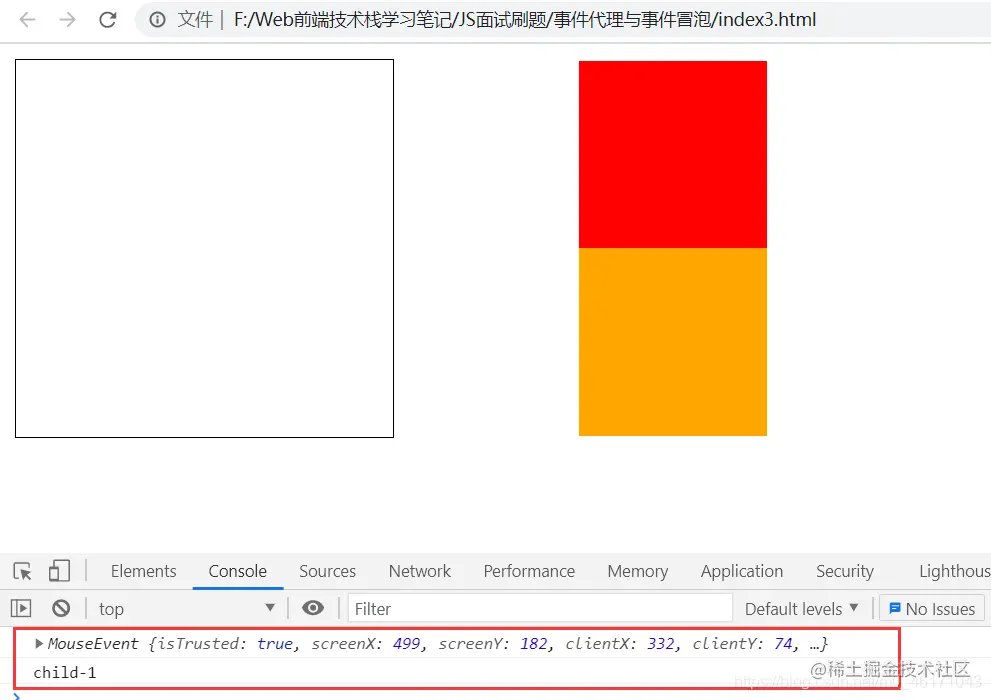Open the Lighthouse tab
The height and width of the screenshot is (700, 991).
[x=954, y=571]
